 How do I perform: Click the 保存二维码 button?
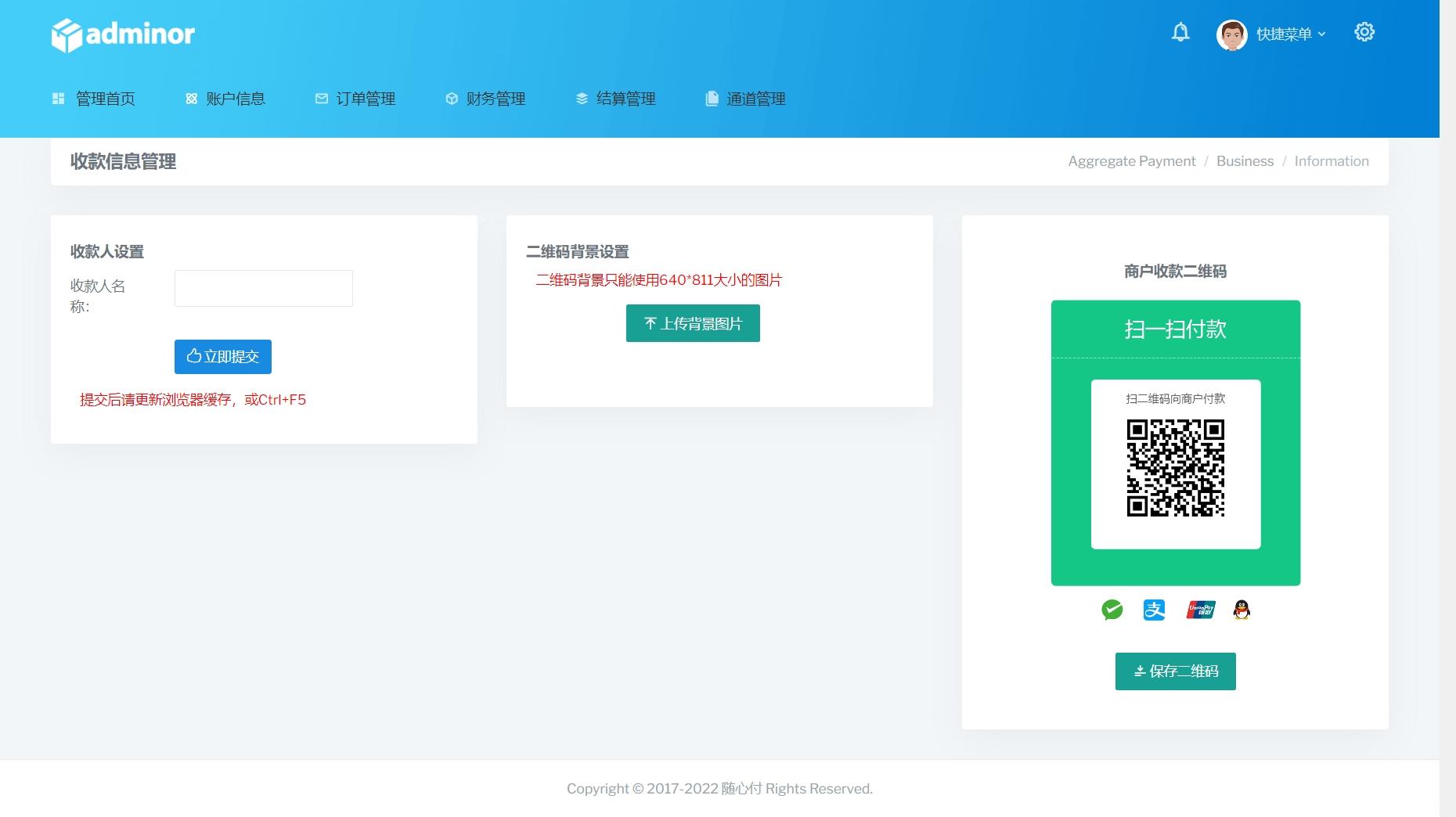coord(1176,671)
